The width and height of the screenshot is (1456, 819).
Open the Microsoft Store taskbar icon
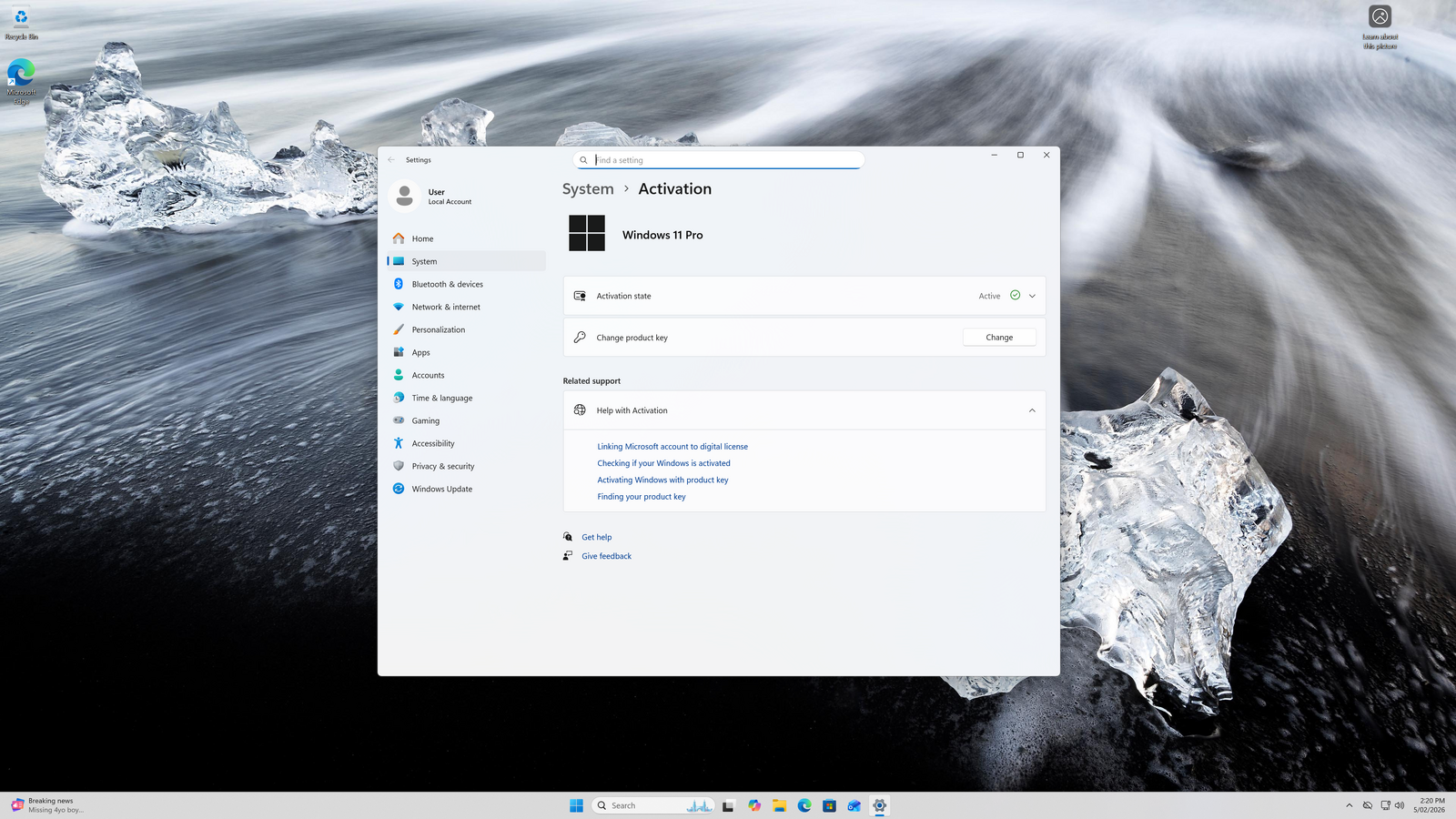pos(829,805)
